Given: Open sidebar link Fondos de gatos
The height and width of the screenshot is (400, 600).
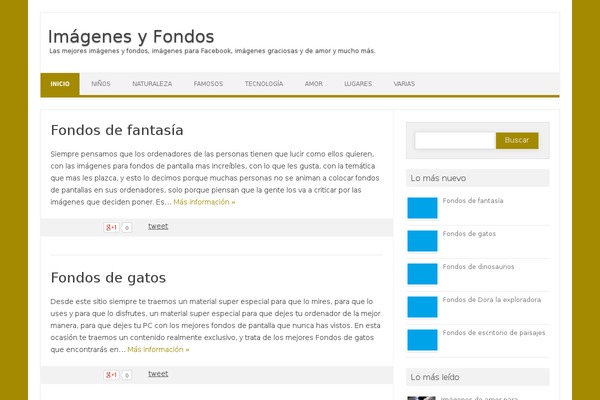Looking at the screenshot, I should (x=469, y=233).
